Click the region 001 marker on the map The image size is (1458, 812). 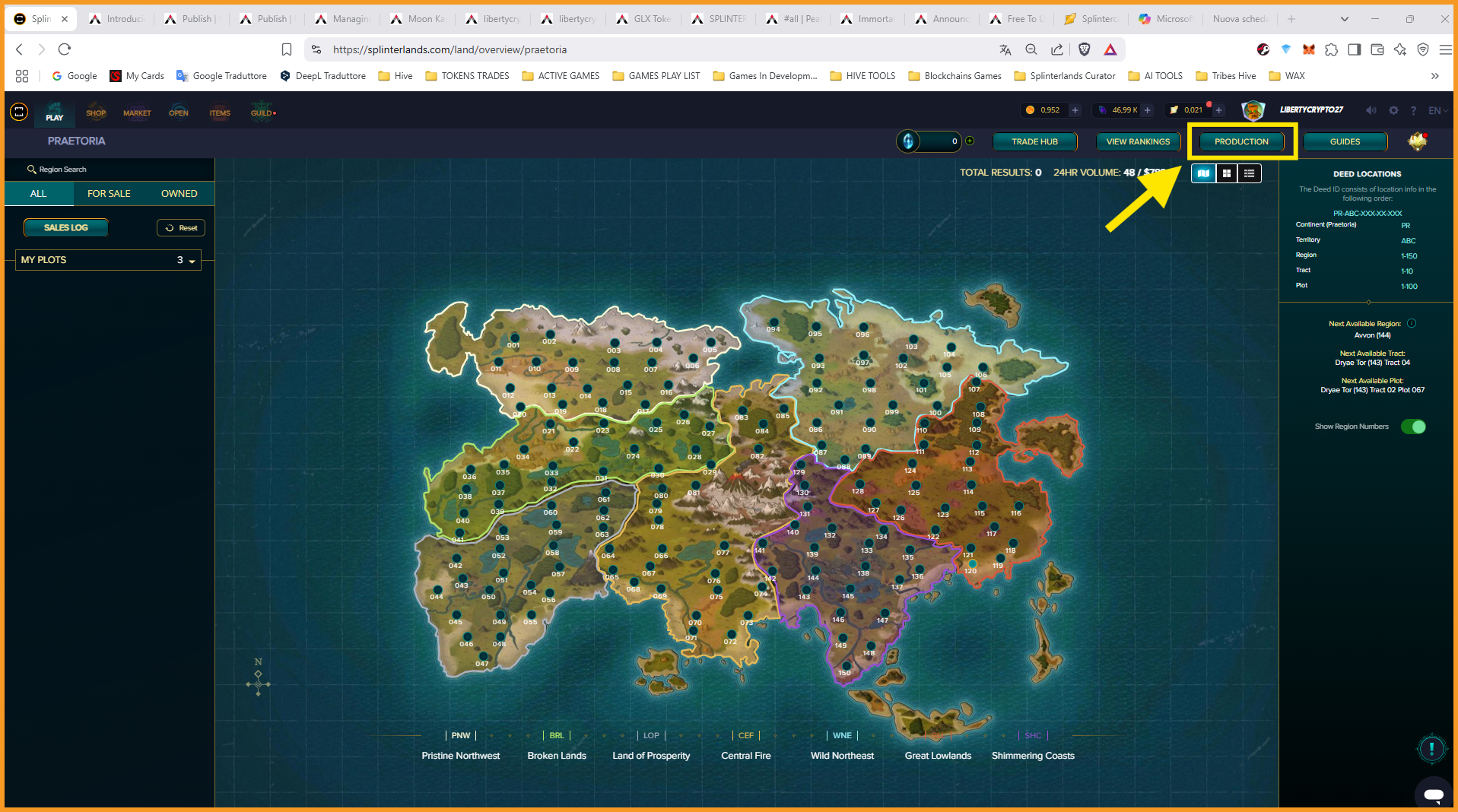tap(515, 338)
